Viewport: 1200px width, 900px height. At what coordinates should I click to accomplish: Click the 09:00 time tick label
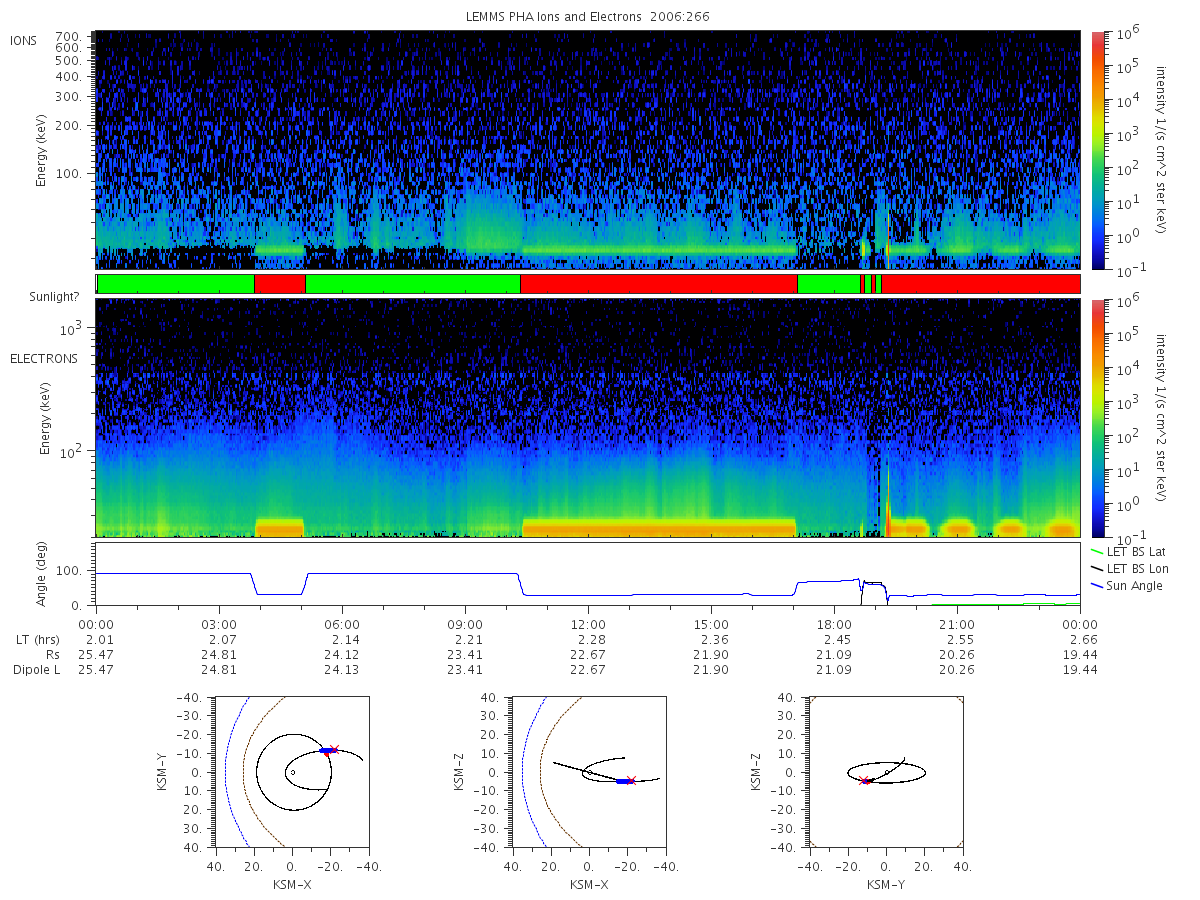(465, 623)
